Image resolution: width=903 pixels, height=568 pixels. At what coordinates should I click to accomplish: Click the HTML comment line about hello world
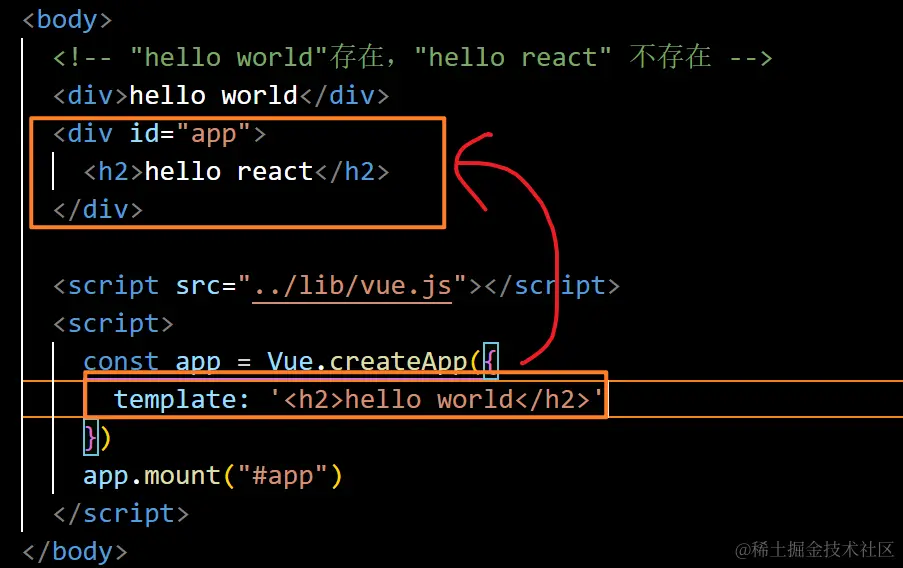[412, 57]
